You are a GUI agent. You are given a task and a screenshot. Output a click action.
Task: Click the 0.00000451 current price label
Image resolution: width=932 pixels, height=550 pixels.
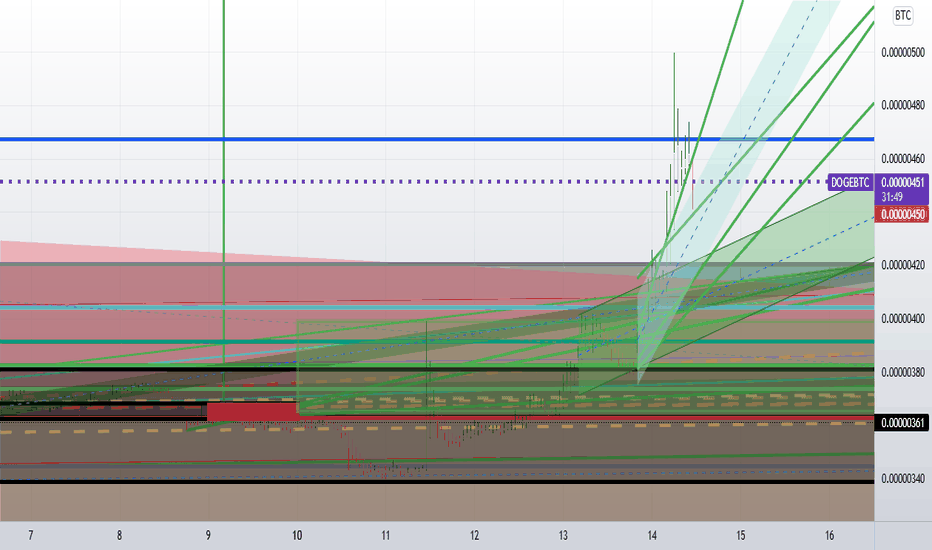[902, 183]
